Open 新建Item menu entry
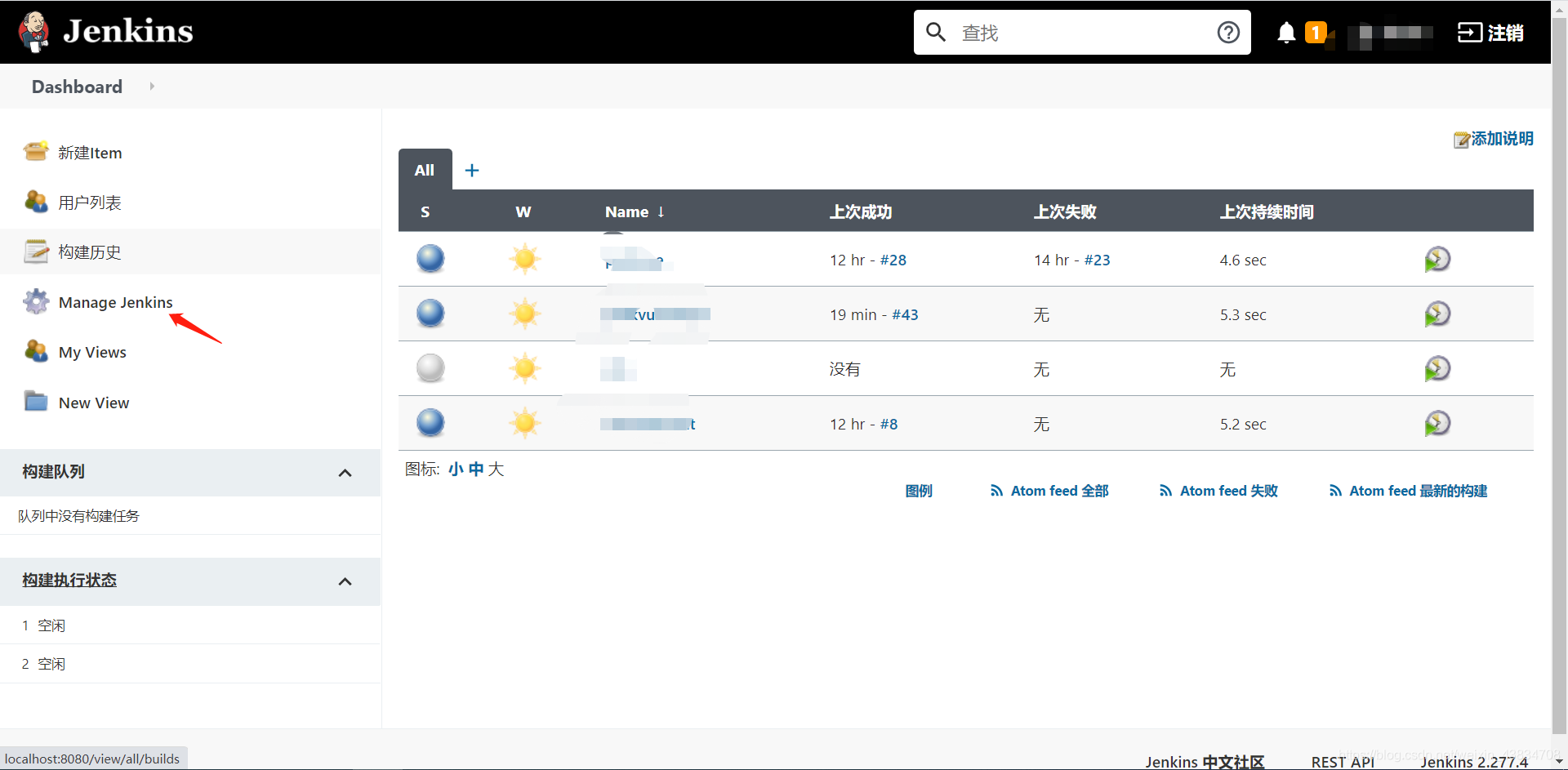The width and height of the screenshot is (1568, 770). (x=90, y=153)
